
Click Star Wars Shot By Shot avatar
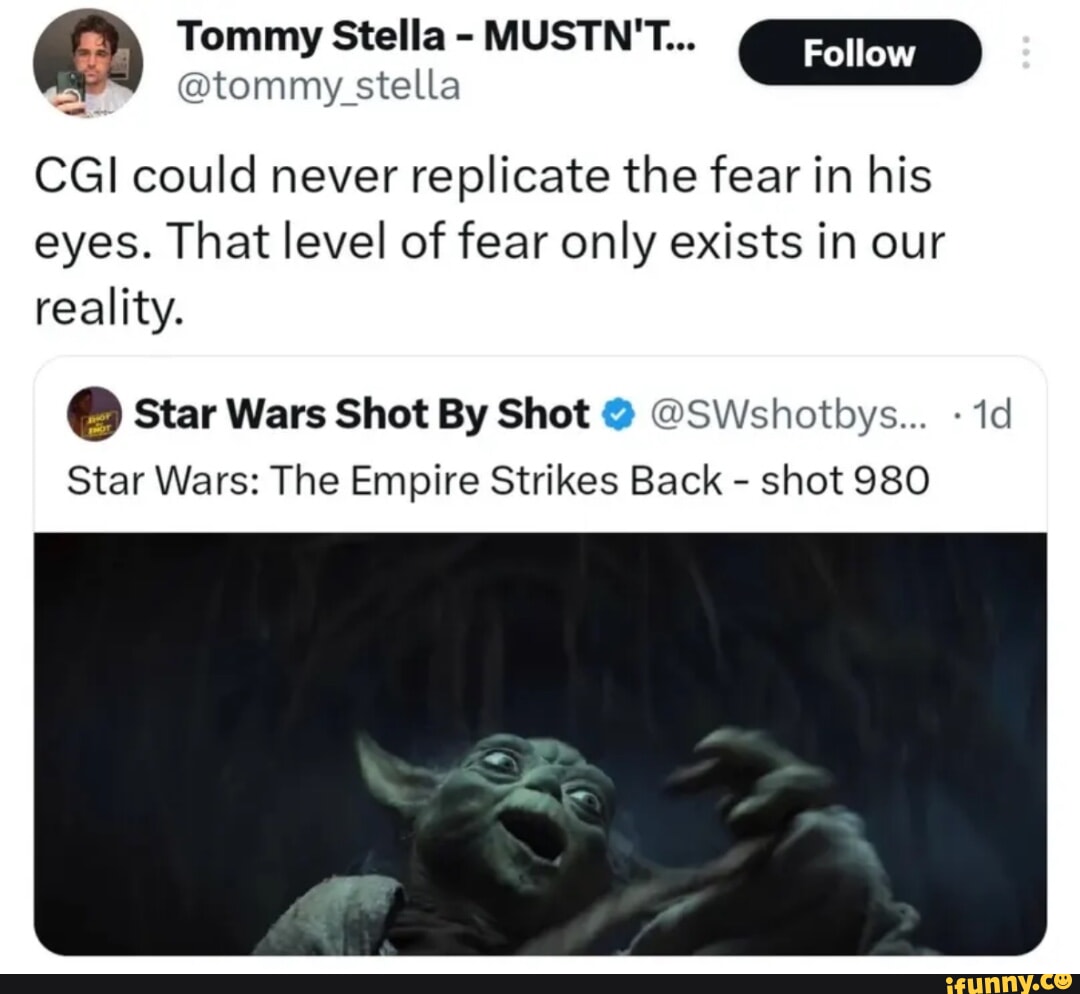94,413
